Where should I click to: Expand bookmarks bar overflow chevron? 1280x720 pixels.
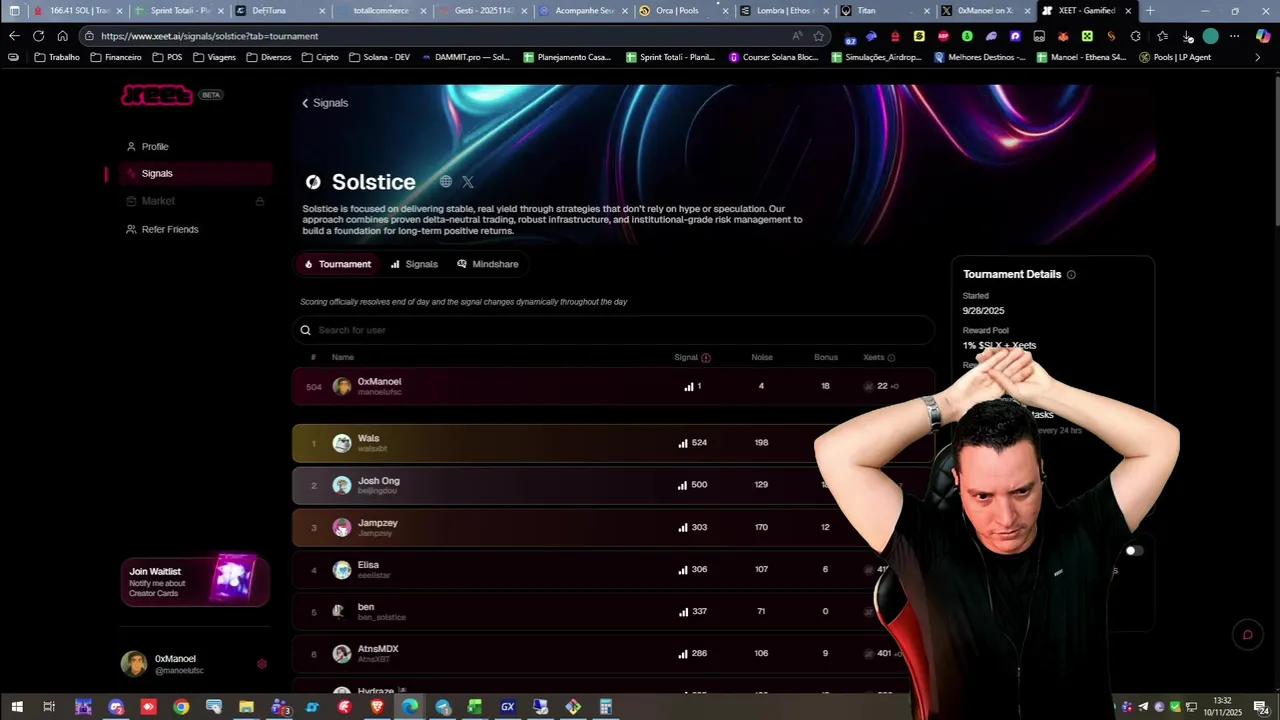(1257, 57)
